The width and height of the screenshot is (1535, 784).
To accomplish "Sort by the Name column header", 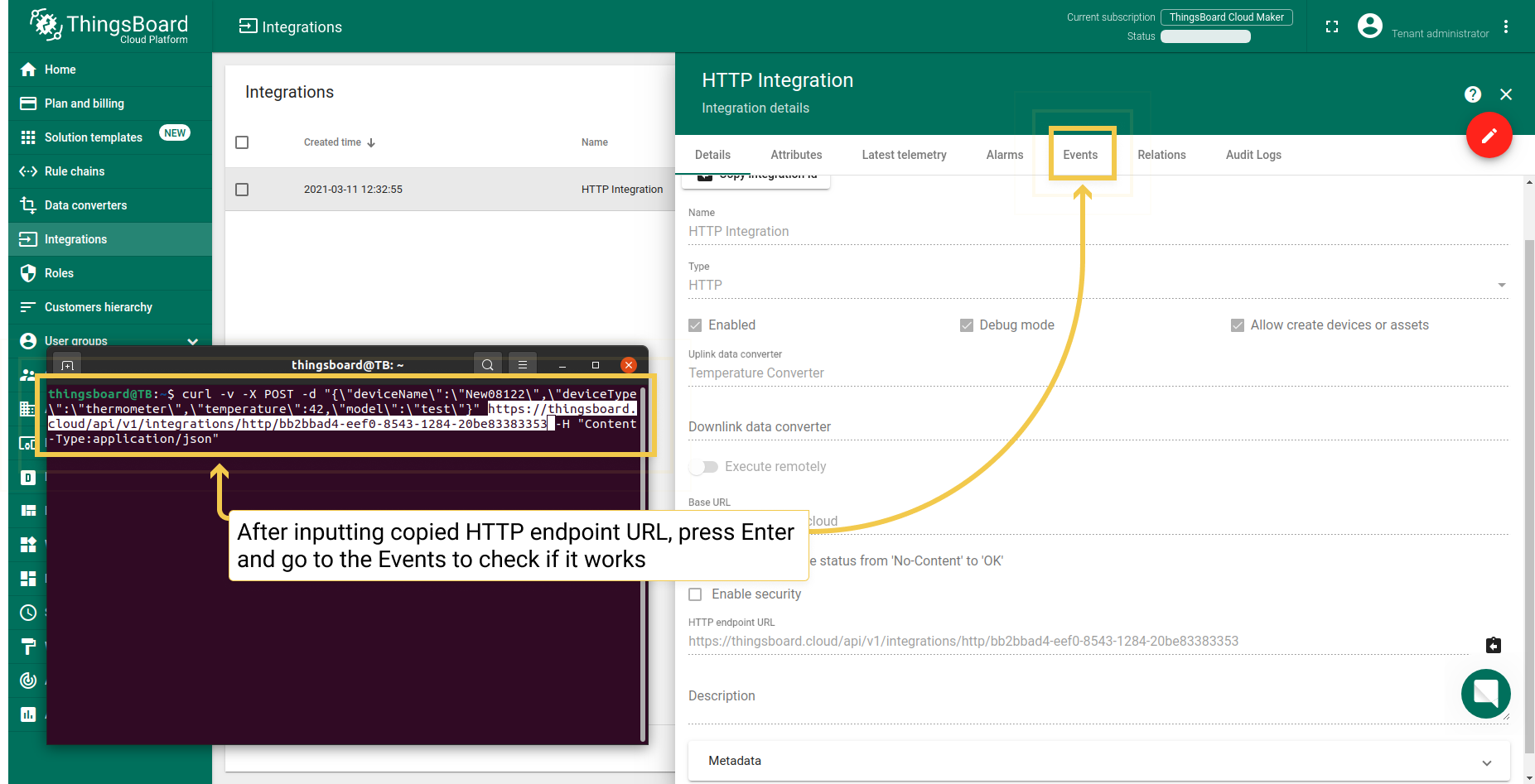I will [595, 142].
